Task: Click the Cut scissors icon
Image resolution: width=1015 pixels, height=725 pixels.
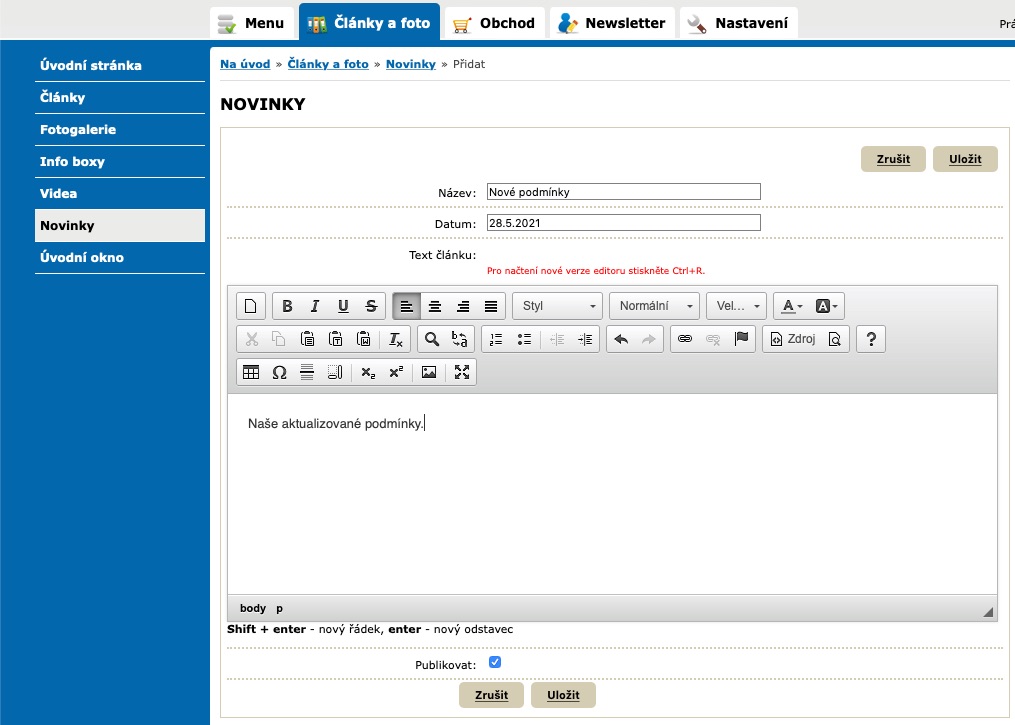Action: pos(251,339)
